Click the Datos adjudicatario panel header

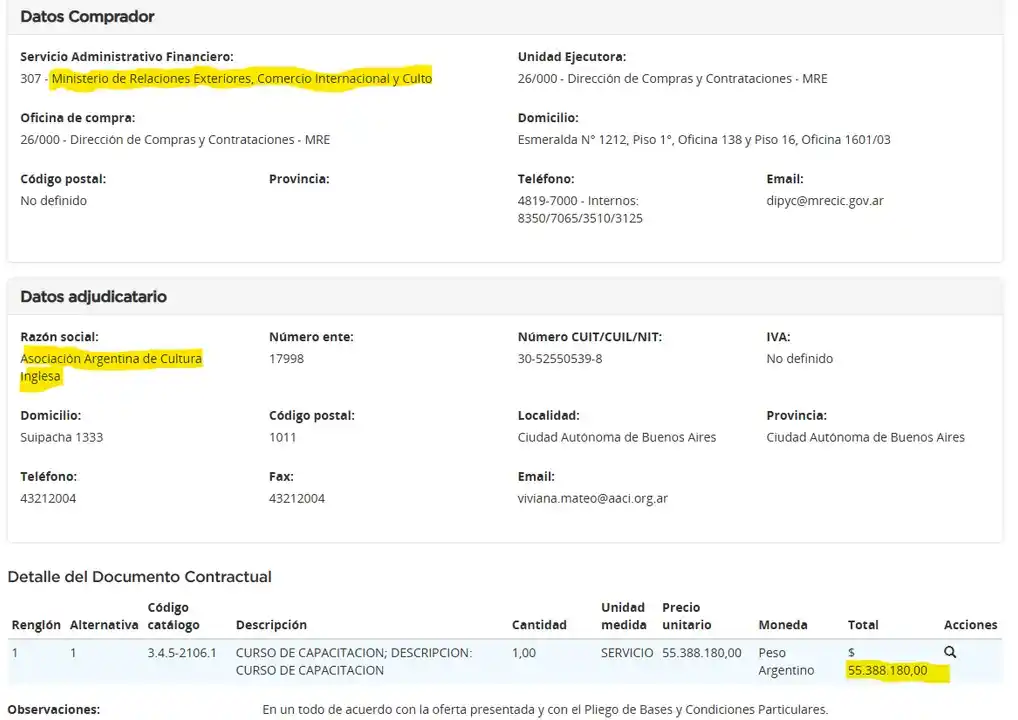[x=93, y=297]
